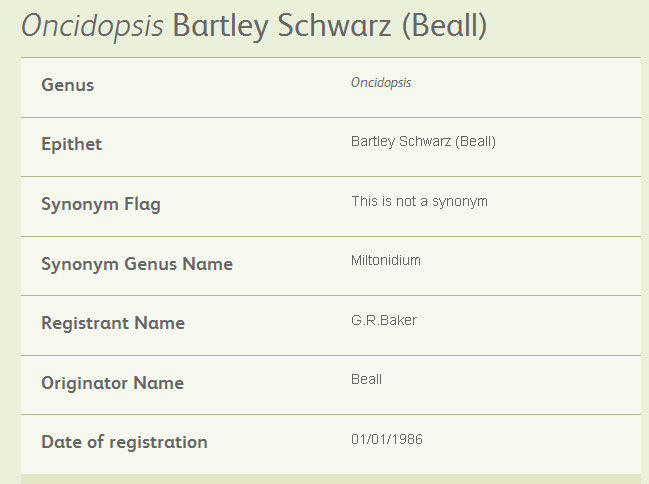649x484 pixels.
Task: Select the Date of registration label
Action: click(125, 442)
